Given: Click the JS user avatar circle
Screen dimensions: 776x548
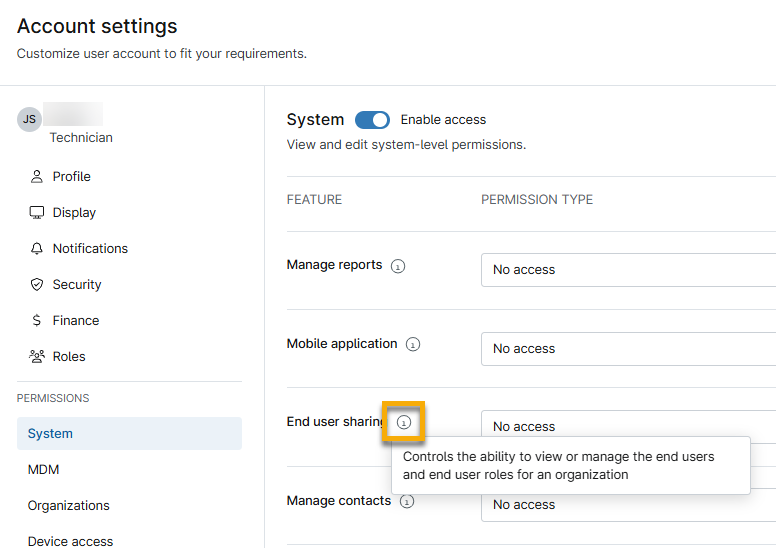Looking at the screenshot, I should pyautogui.click(x=29, y=119).
